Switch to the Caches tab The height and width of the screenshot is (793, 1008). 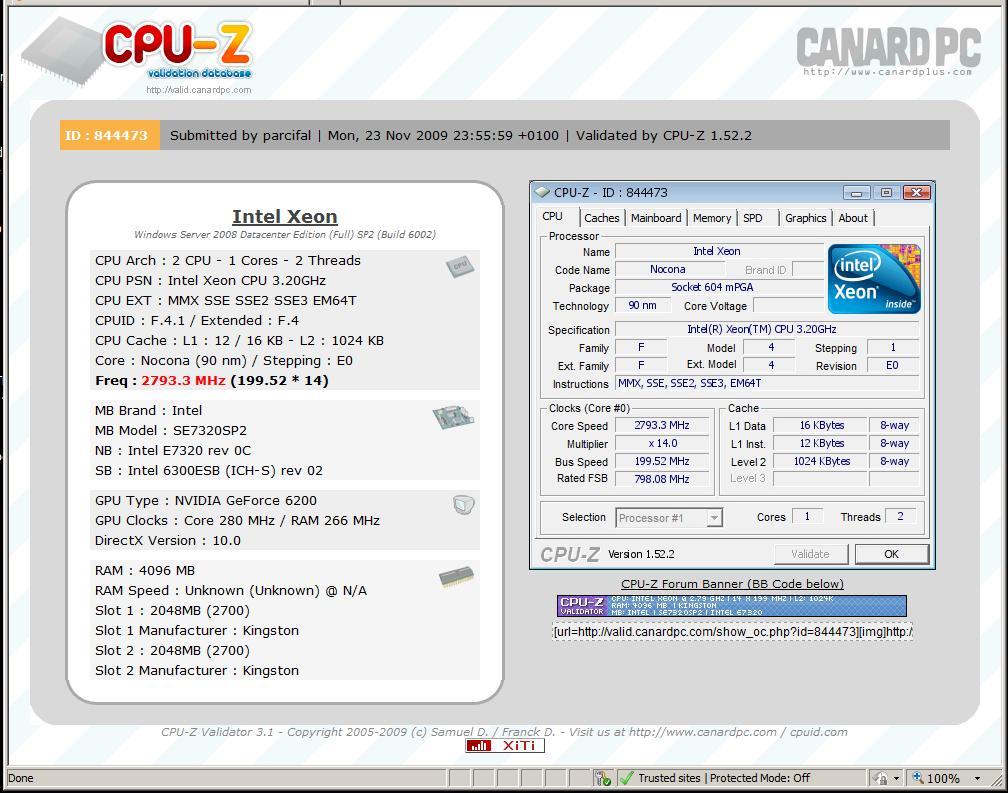[602, 218]
